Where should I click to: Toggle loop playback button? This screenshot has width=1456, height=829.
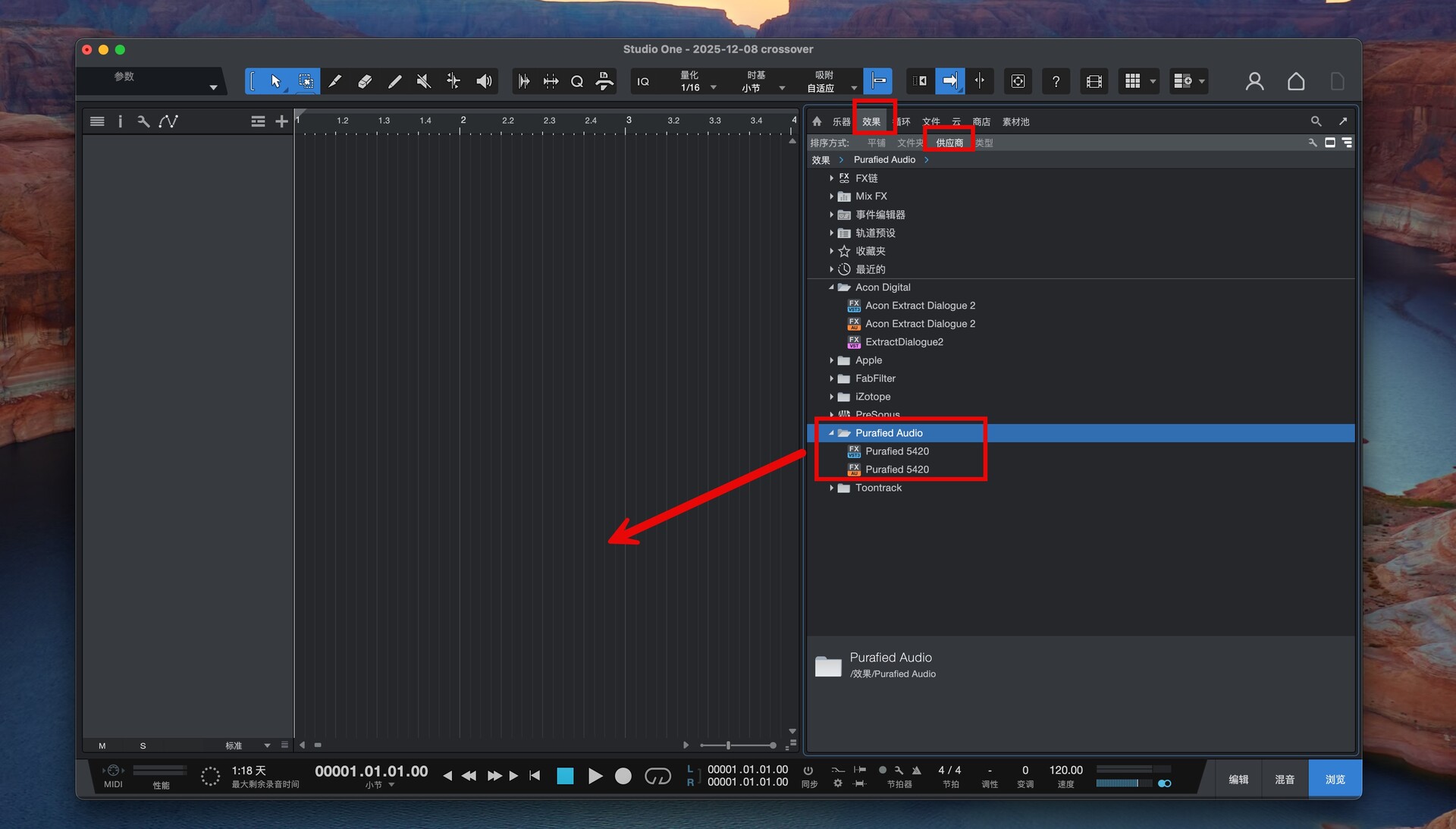point(657,776)
